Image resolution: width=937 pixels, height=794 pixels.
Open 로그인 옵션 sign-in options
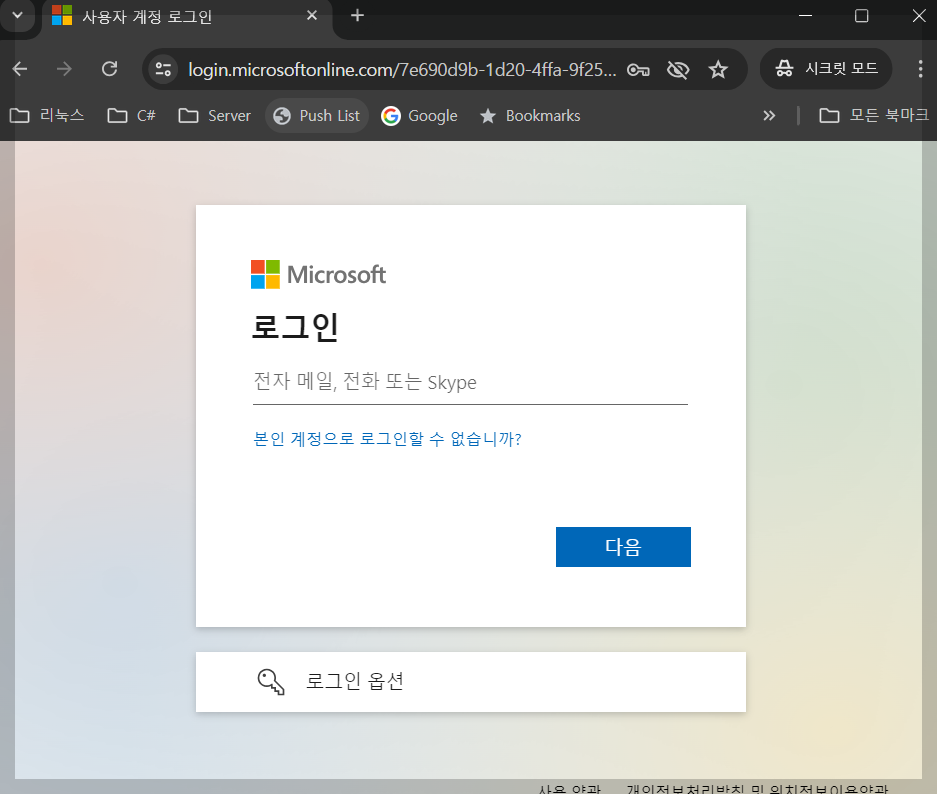click(471, 682)
